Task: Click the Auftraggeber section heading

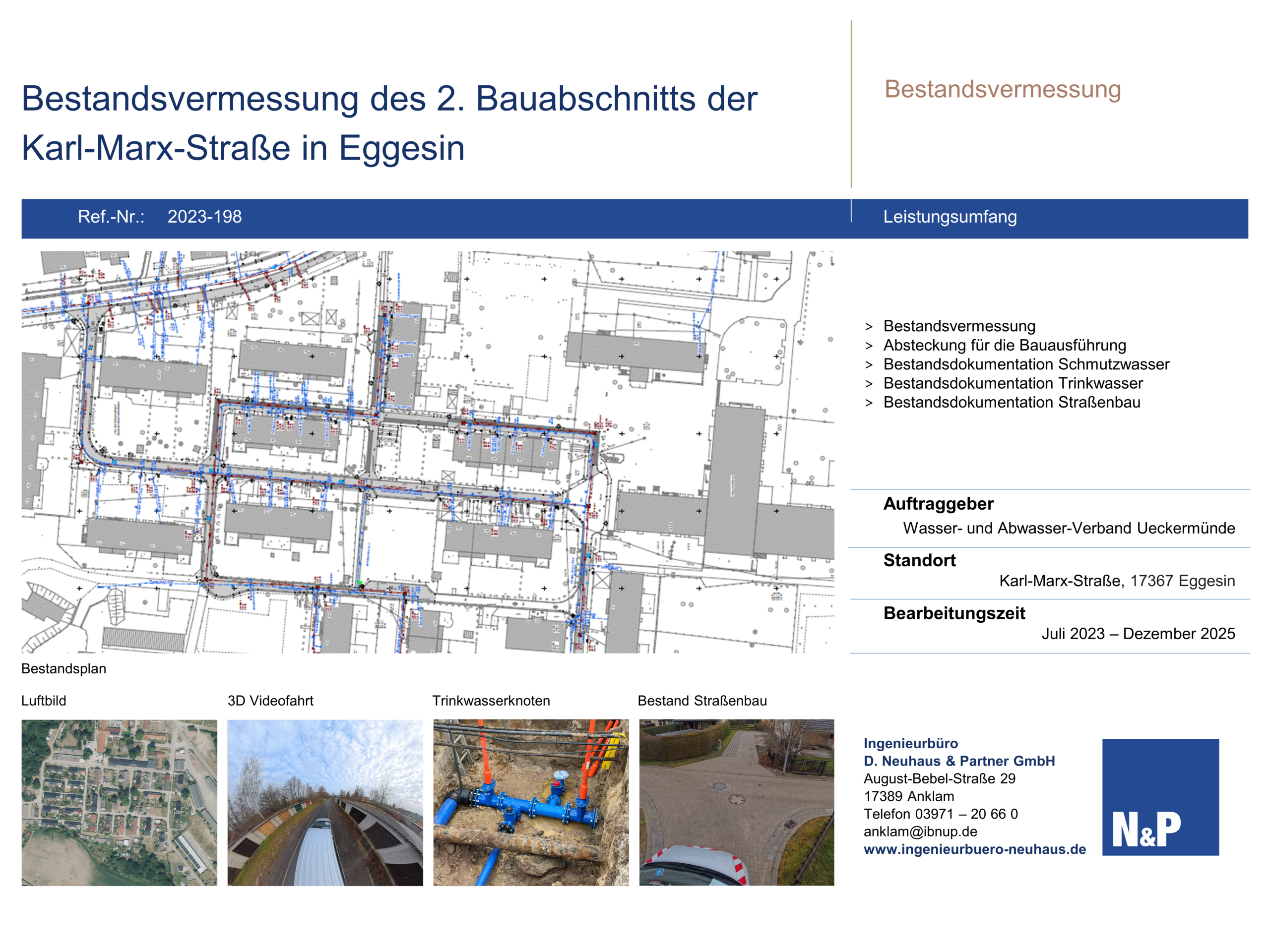Action: [938, 503]
